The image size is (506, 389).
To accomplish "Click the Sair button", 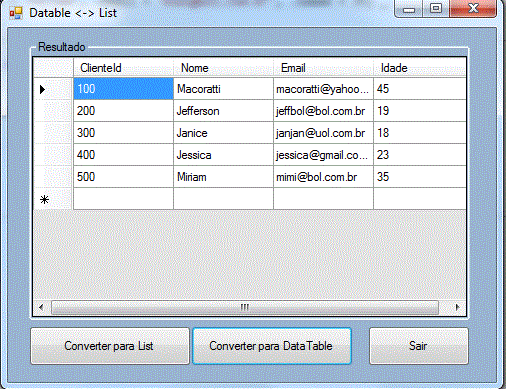I will pos(419,346).
